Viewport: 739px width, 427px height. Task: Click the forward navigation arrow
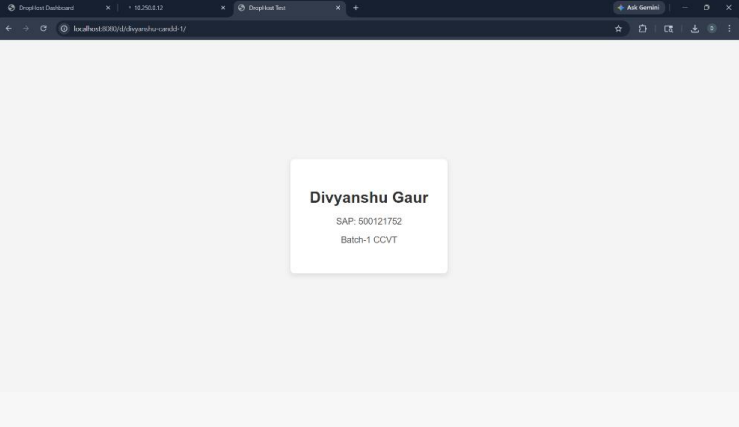pyautogui.click(x=26, y=29)
